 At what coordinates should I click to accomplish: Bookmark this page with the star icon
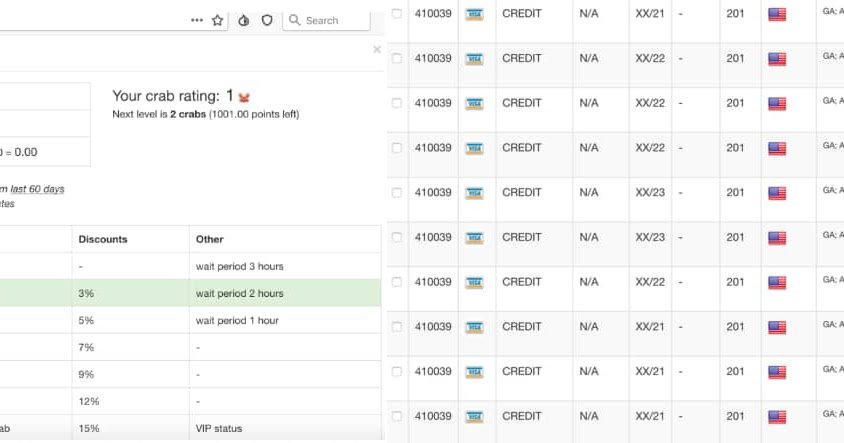(x=217, y=20)
